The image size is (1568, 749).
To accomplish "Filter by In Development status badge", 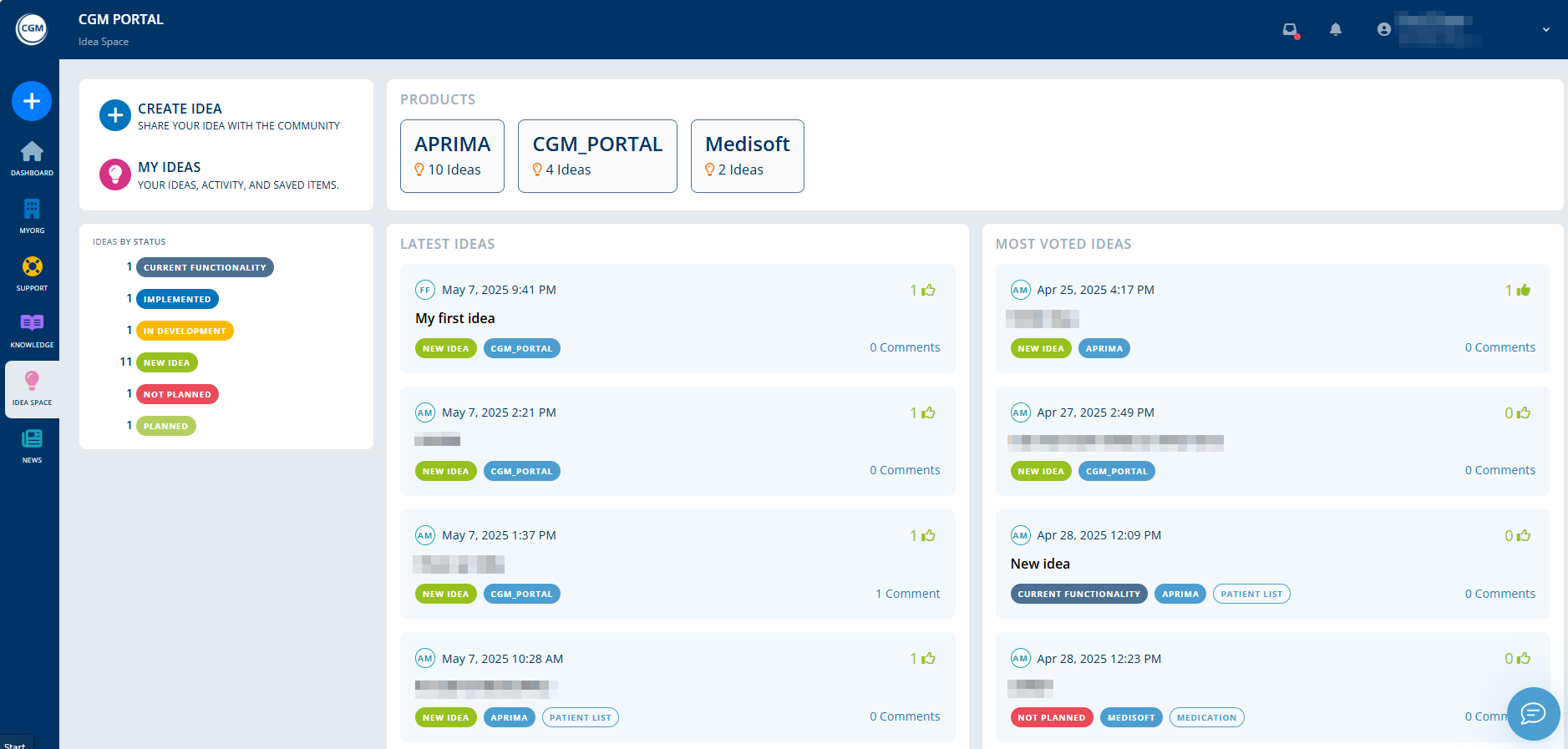I will point(185,331).
